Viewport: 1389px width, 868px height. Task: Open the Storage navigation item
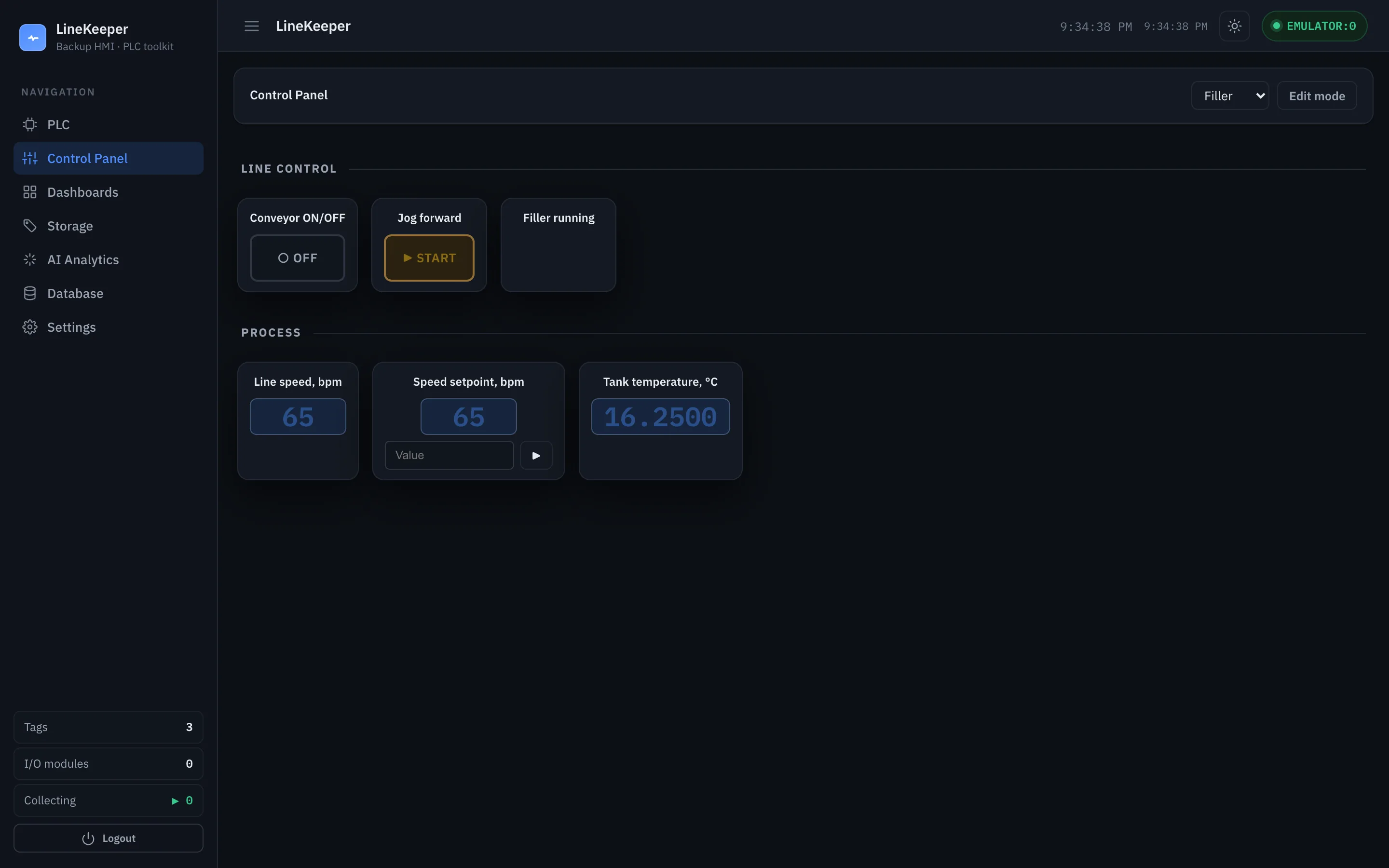(109, 226)
